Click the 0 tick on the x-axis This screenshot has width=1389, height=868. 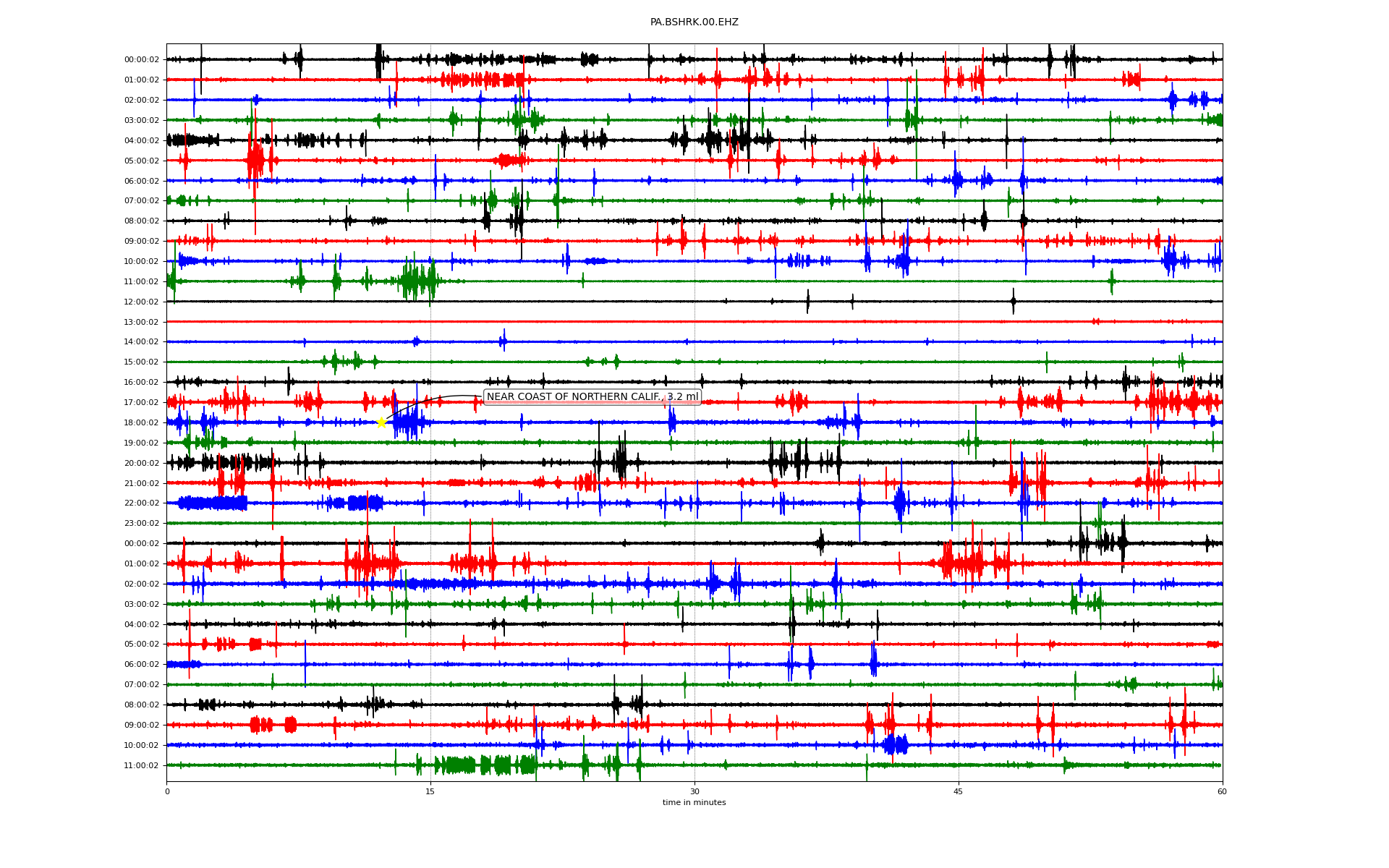point(167,791)
